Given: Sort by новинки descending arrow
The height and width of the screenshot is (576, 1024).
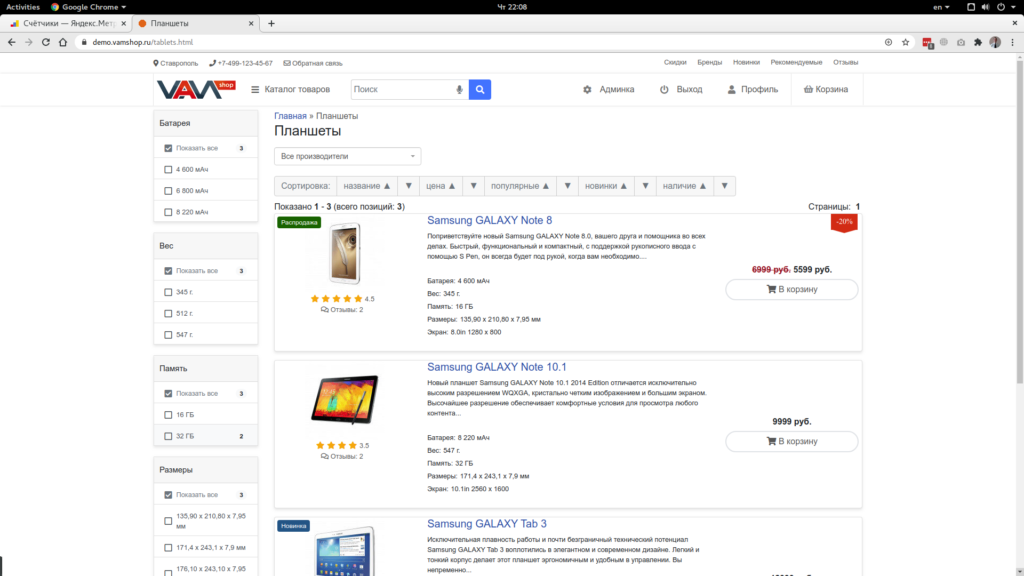Looking at the screenshot, I should coord(645,186).
